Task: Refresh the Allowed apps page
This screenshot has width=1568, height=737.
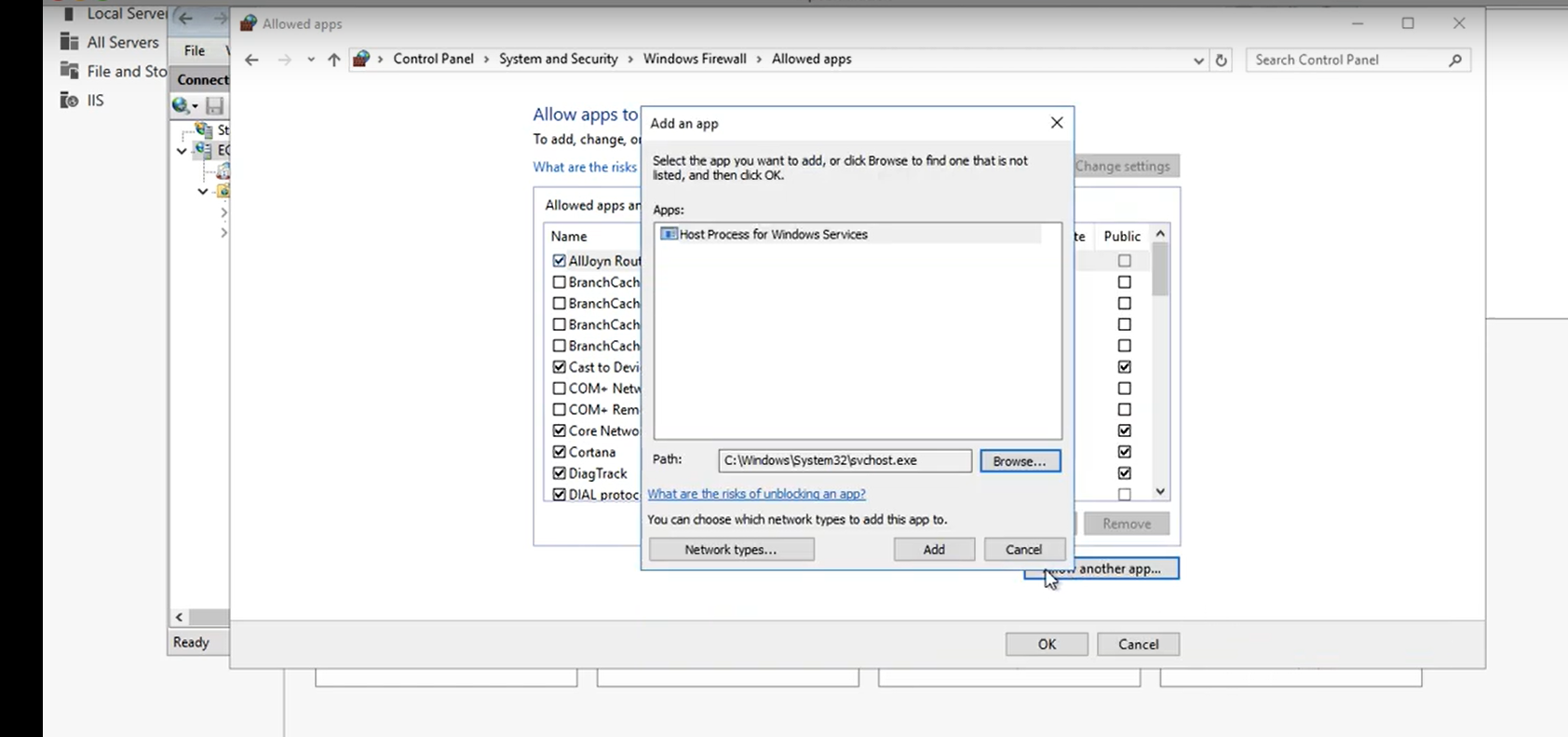Action: (1222, 60)
